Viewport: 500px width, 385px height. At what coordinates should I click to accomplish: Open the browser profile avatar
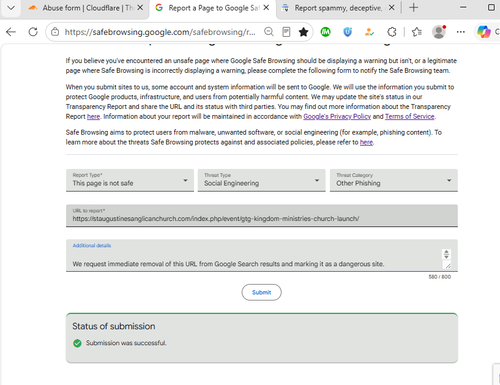coord(439,32)
